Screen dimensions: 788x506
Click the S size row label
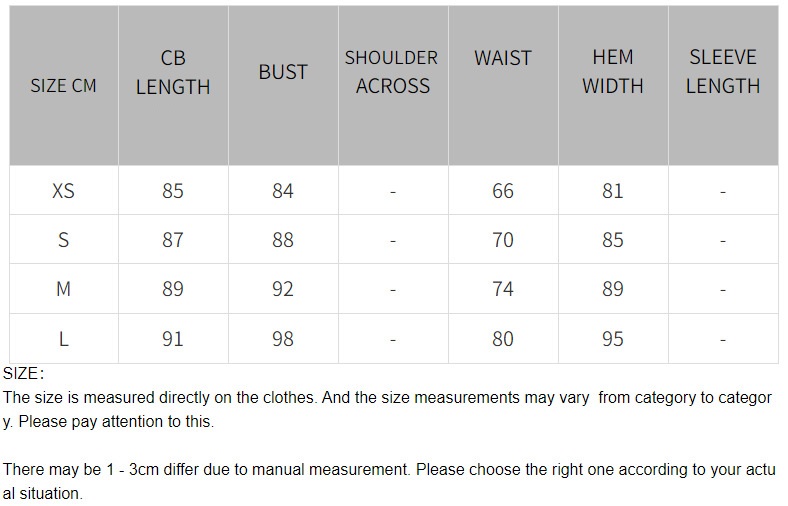click(x=63, y=240)
